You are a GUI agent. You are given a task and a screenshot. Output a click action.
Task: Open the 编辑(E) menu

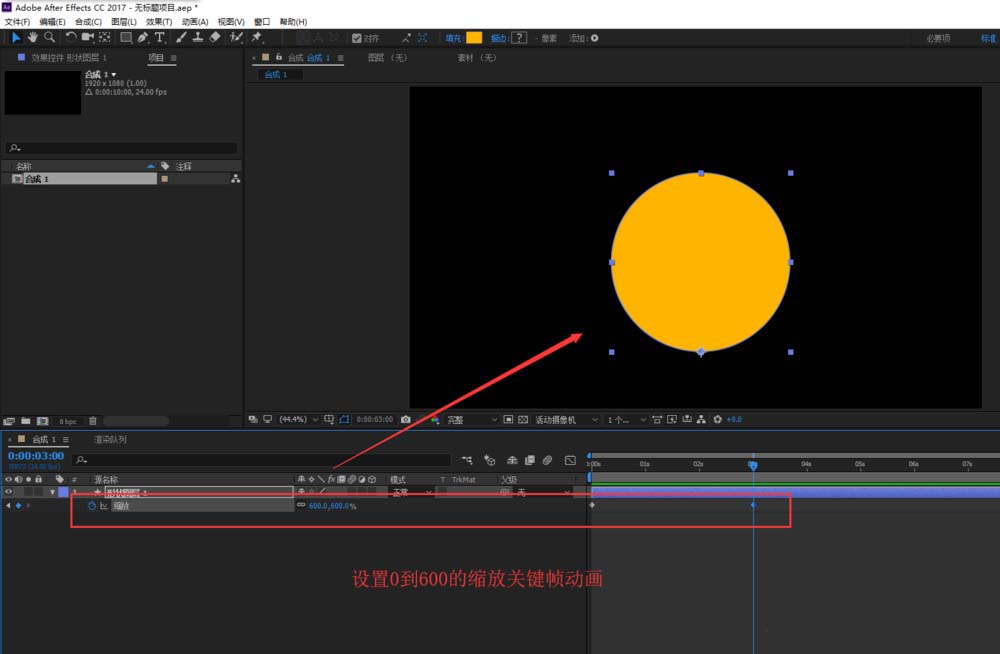tap(52, 22)
